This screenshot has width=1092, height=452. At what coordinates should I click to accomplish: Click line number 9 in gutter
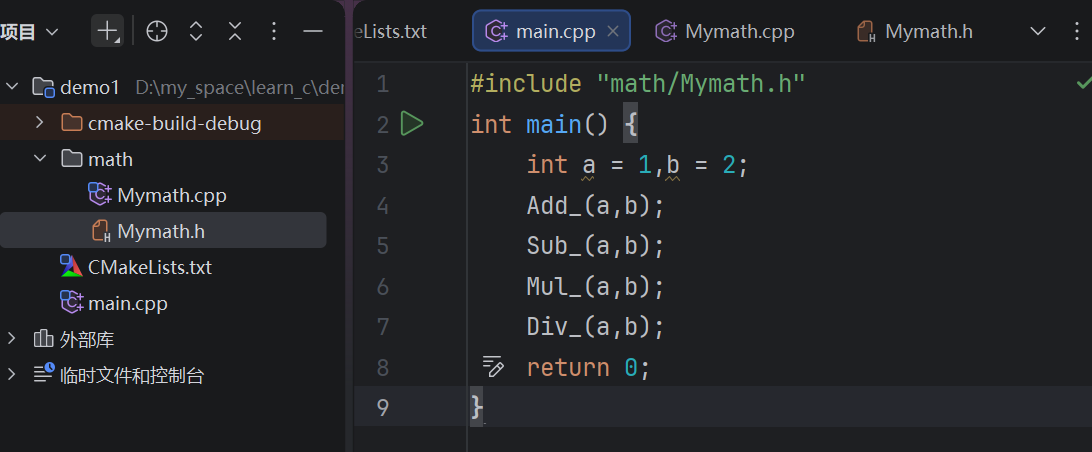point(383,407)
